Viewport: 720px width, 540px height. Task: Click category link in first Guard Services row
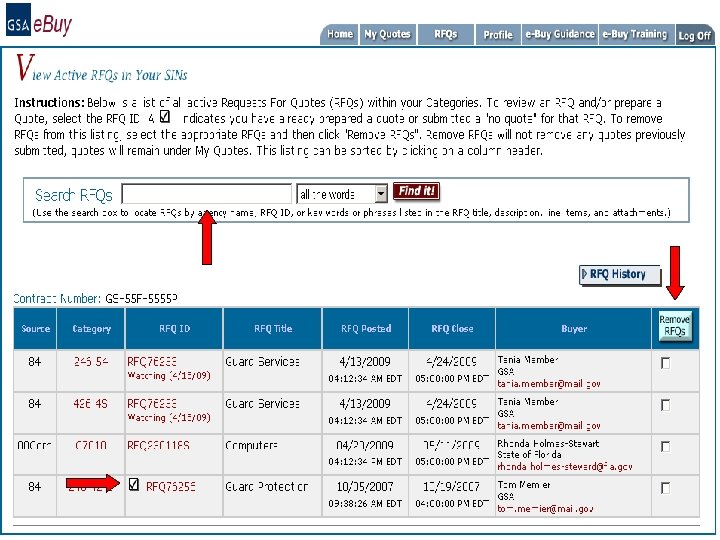[91, 362]
